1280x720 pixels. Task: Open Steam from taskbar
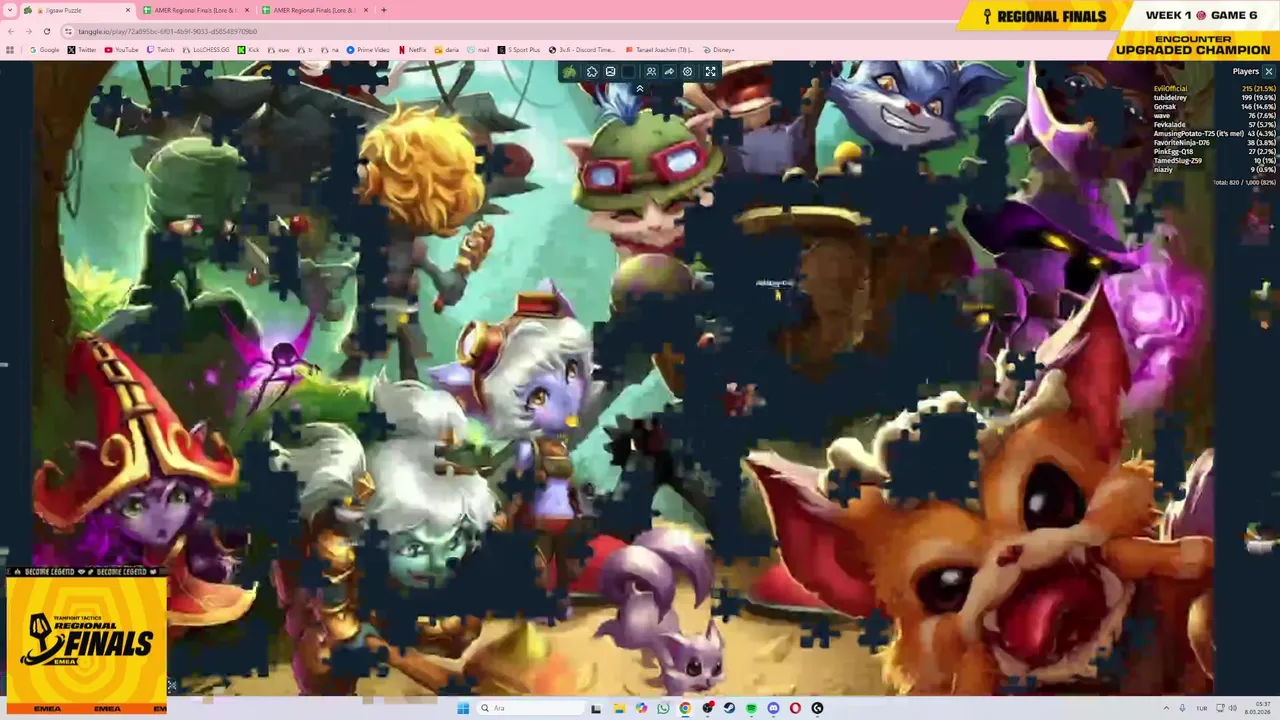(x=729, y=708)
